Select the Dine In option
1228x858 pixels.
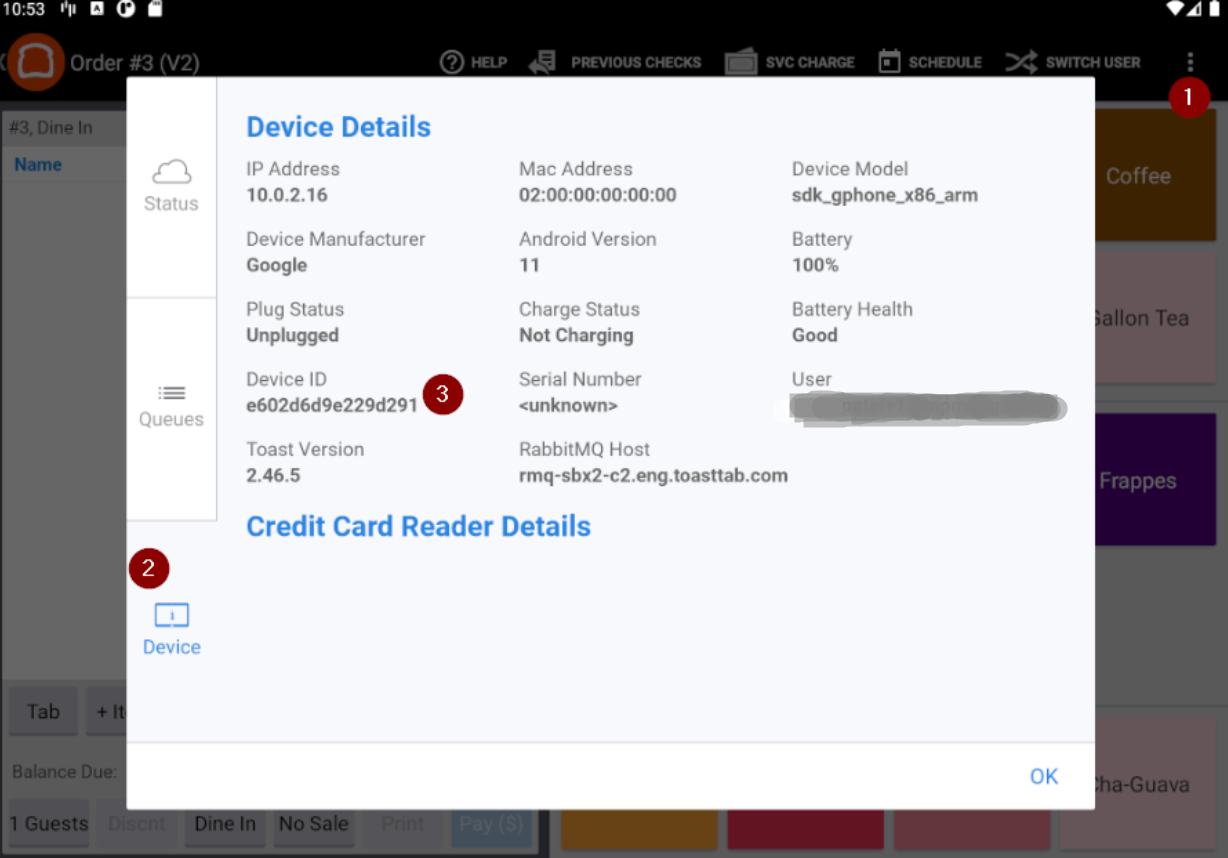(224, 823)
